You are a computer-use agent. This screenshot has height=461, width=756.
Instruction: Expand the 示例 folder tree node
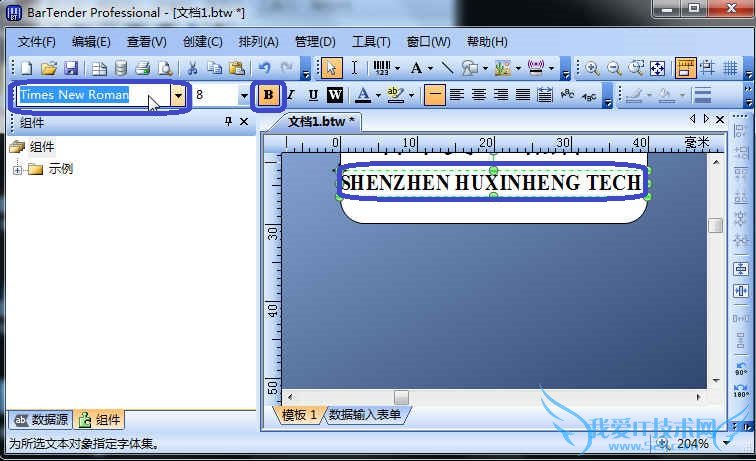pyautogui.click(x=17, y=170)
